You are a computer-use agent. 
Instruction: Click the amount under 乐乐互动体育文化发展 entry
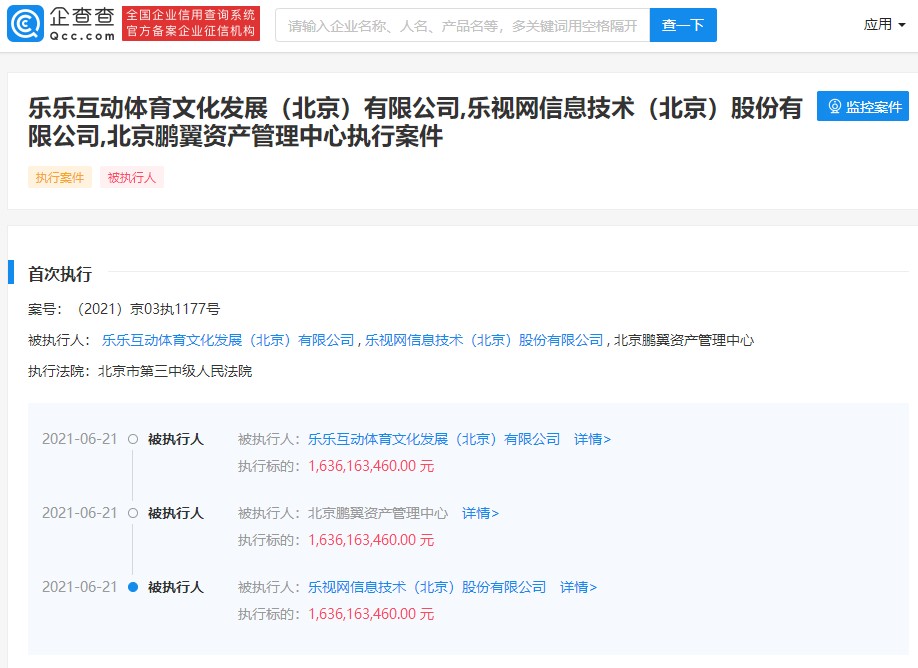[x=371, y=466]
